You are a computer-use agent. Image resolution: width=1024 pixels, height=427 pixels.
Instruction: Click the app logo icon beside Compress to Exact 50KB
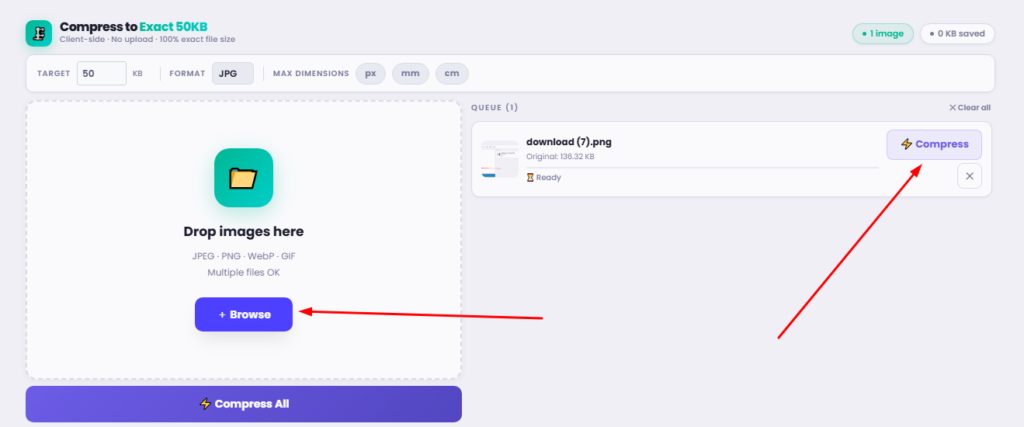(39, 33)
